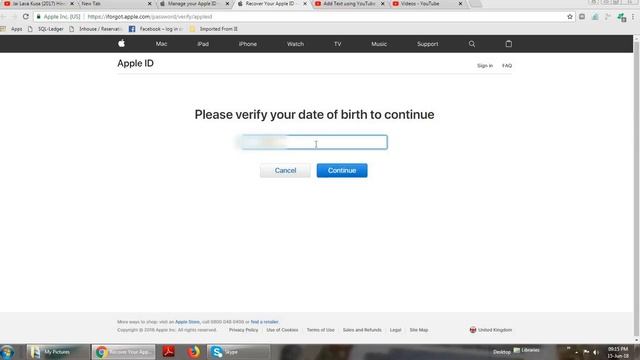Open the Use of Cookies footer link
Screen dimensions: 640x360
(282, 330)
